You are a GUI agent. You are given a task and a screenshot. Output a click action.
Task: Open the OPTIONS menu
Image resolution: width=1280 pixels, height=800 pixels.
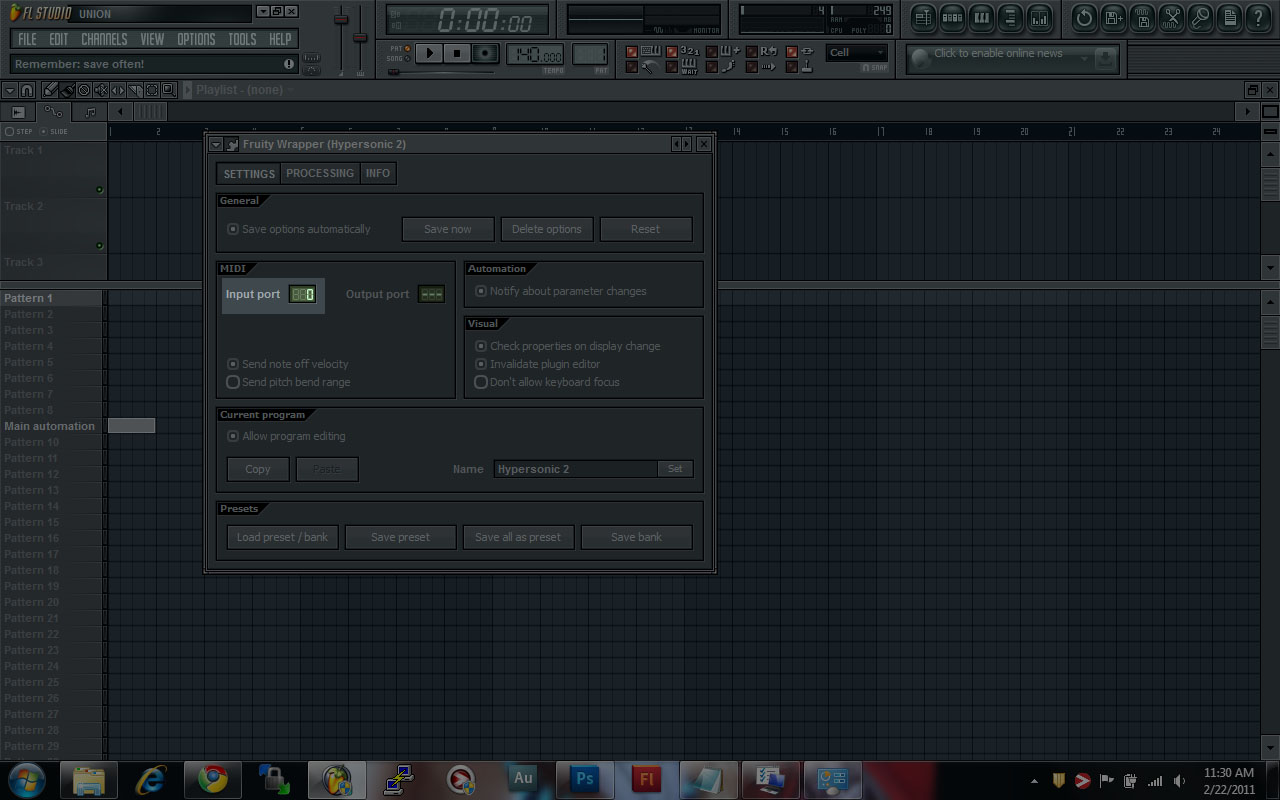click(x=196, y=38)
